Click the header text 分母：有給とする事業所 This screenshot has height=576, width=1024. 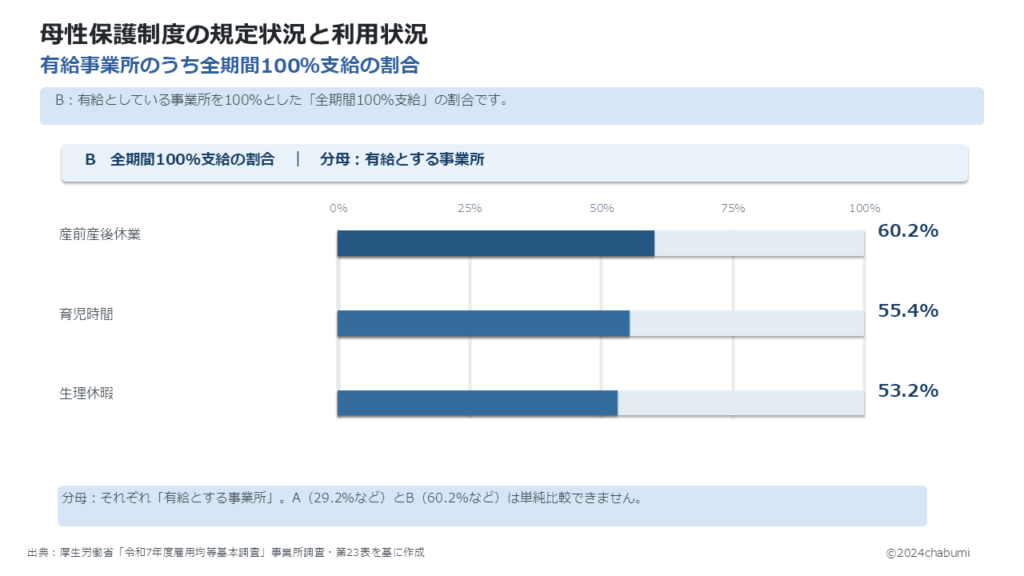(x=402, y=159)
